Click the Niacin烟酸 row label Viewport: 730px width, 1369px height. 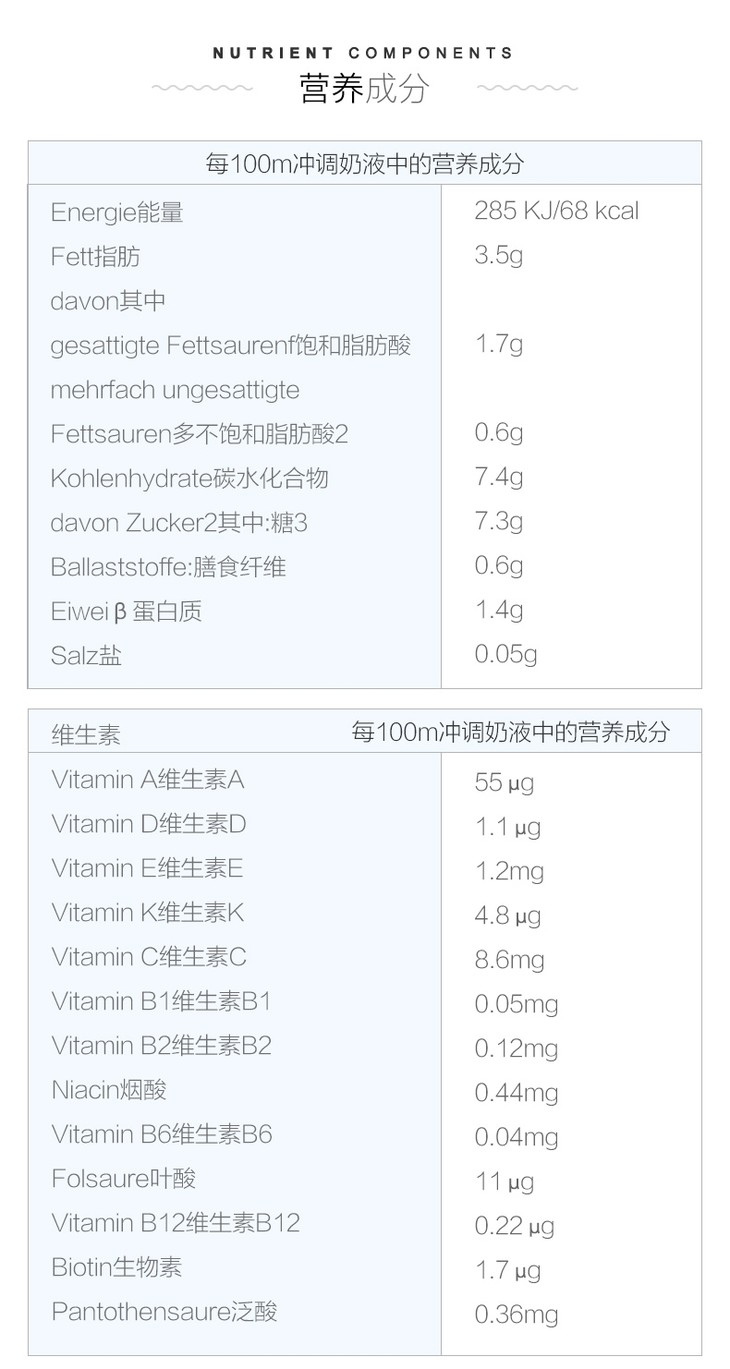click(x=109, y=1089)
